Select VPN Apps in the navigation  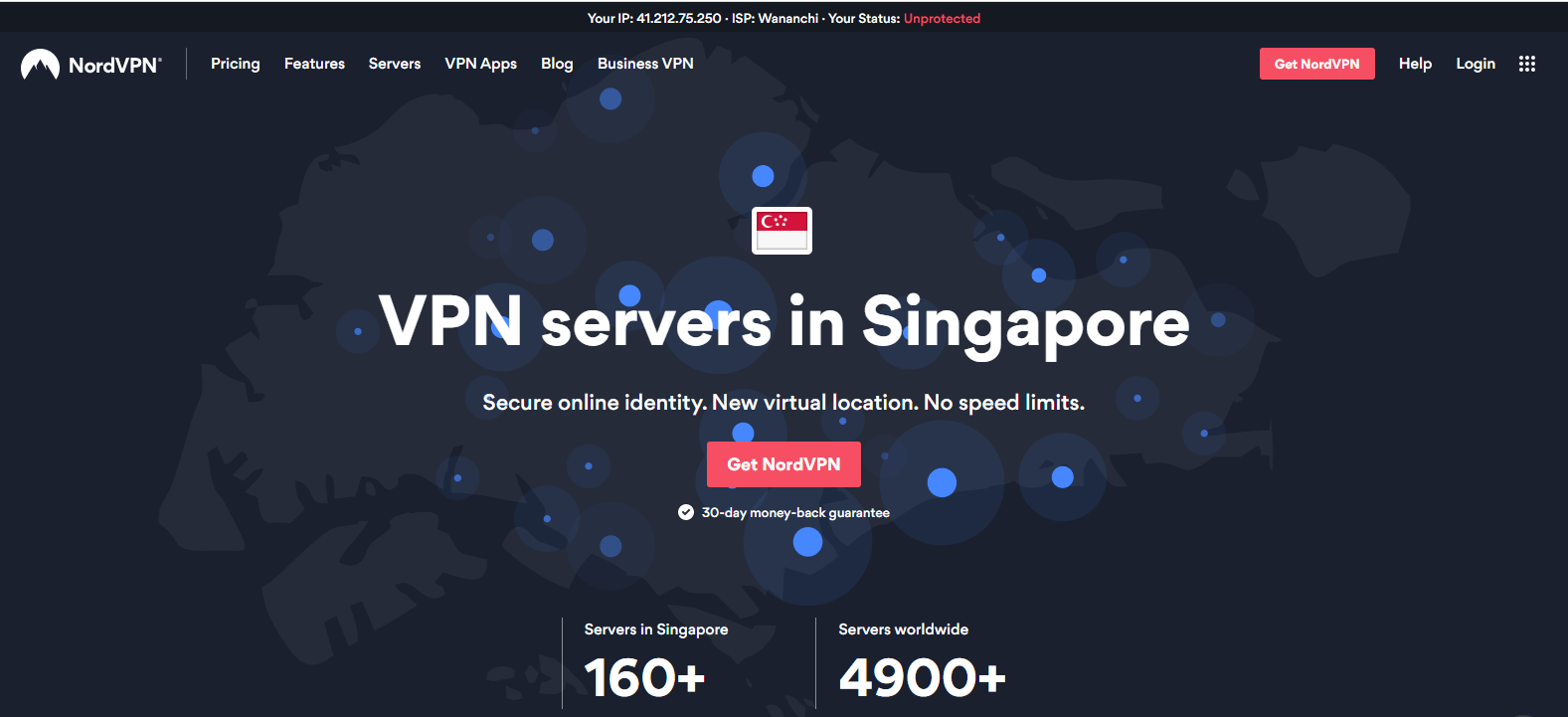click(481, 64)
